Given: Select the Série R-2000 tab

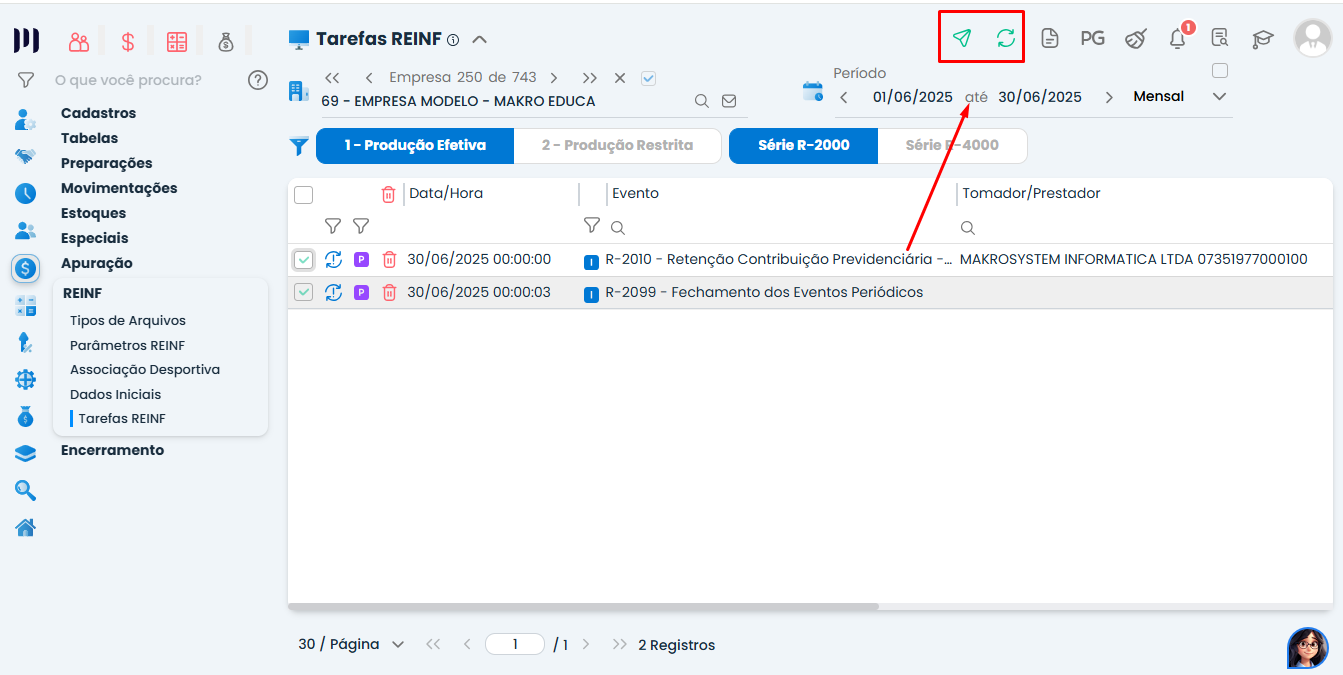Looking at the screenshot, I should (x=803, y=145).
